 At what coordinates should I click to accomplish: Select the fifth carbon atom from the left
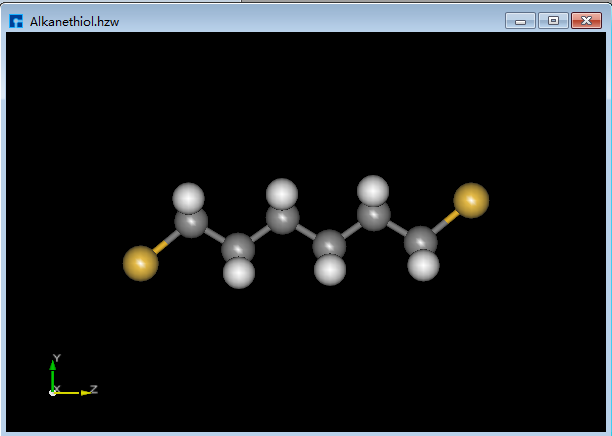click(374, 216)
